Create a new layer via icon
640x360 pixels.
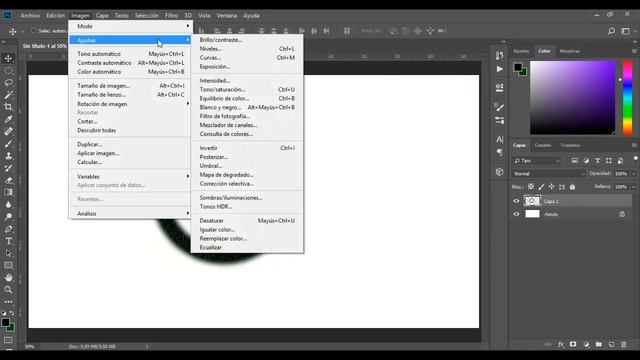pyautogui.click(x=611, y=344)
